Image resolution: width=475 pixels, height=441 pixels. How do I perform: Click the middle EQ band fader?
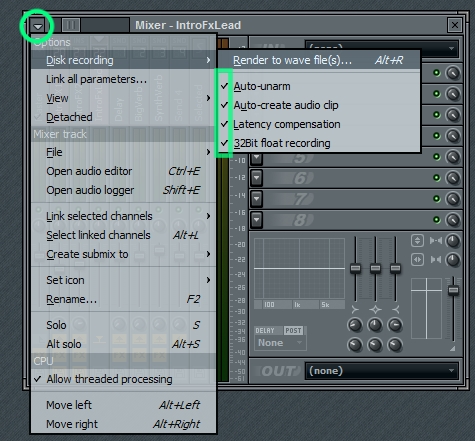[375, 268]
